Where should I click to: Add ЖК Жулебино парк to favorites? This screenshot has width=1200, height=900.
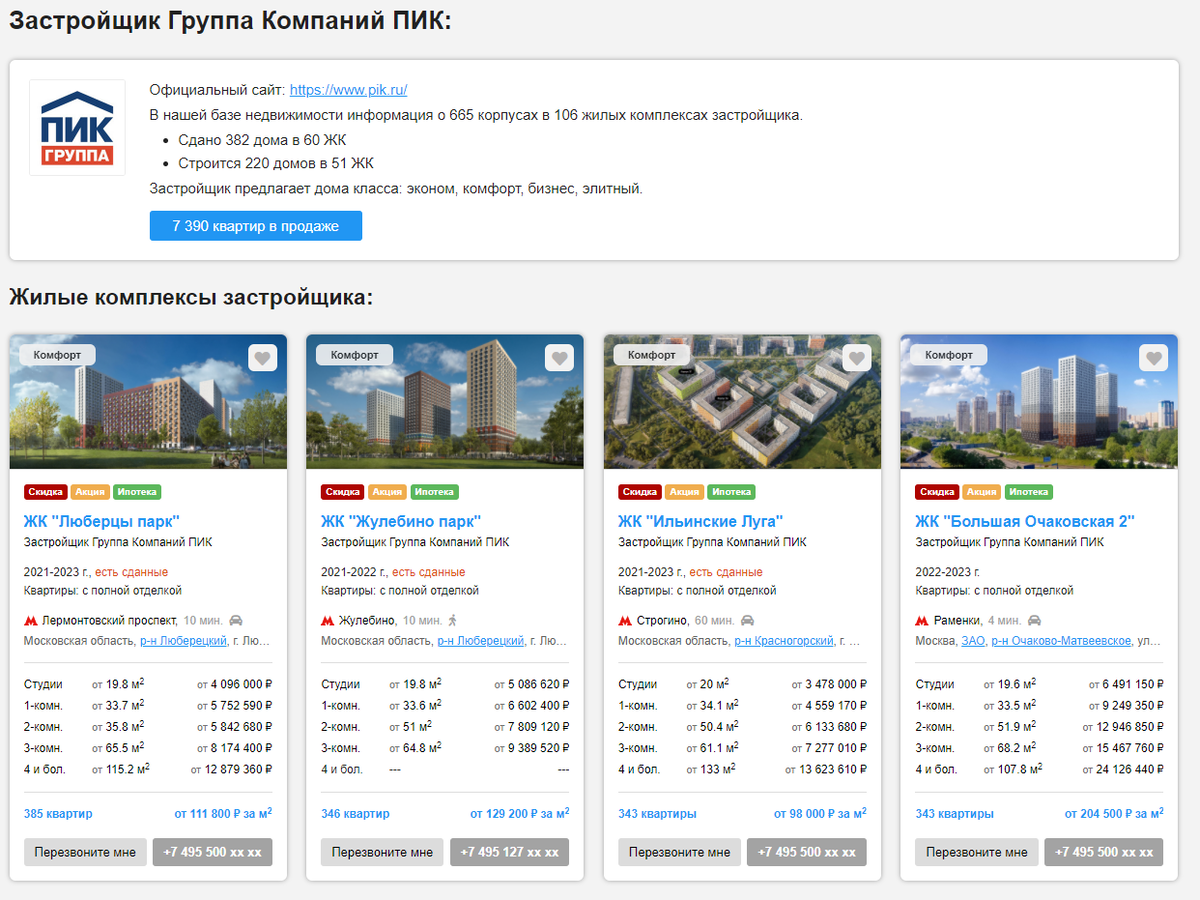[559, 358]
